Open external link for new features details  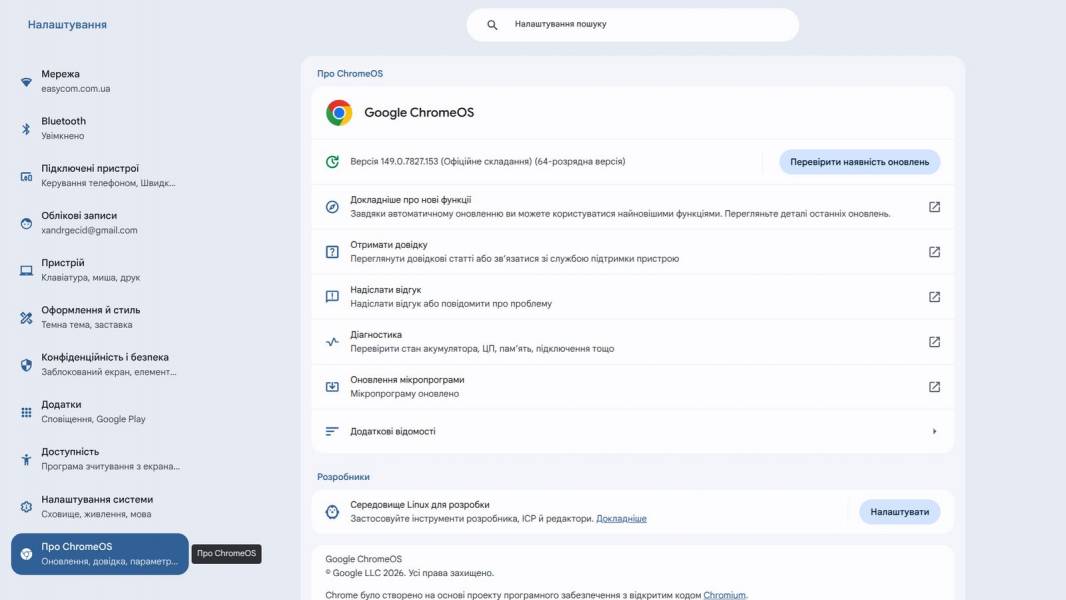(934, 207)
